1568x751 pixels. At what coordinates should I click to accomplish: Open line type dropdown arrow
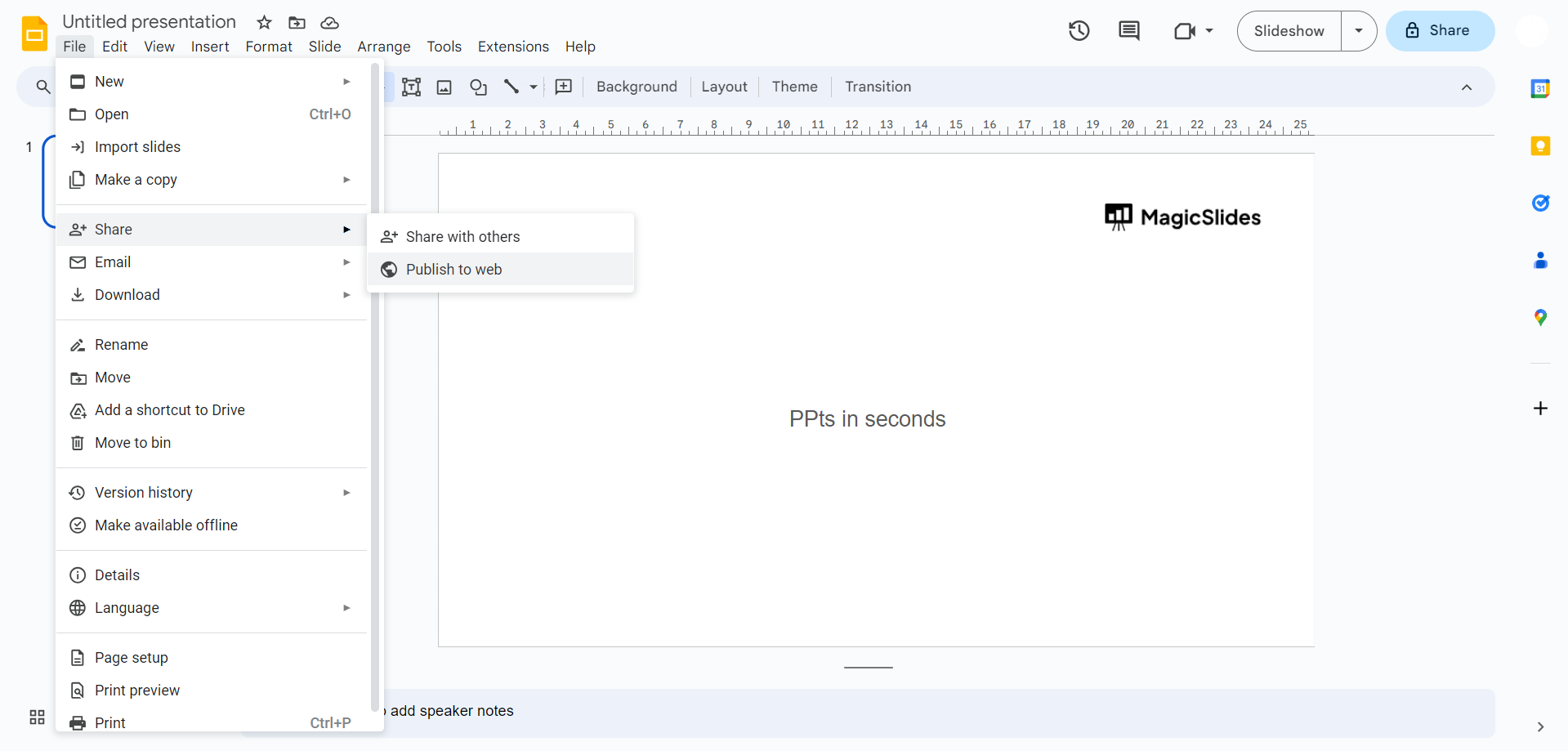[x=534, y=87]
